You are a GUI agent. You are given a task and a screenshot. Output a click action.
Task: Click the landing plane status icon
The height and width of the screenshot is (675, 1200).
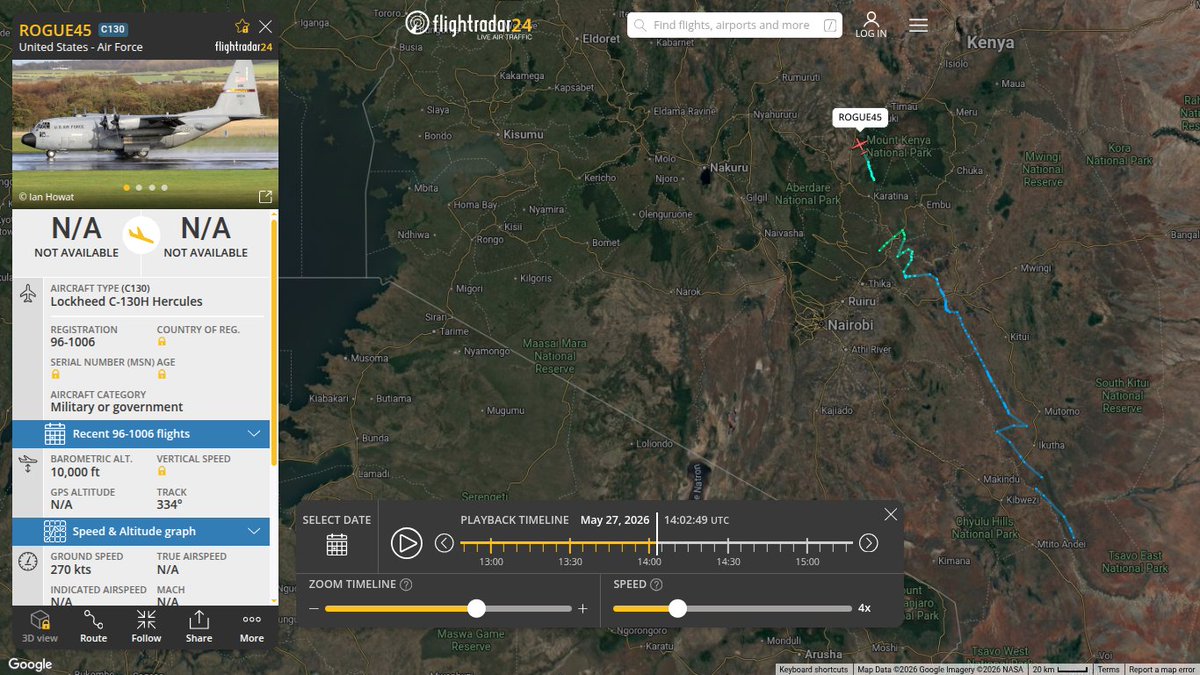pos(141,233)
